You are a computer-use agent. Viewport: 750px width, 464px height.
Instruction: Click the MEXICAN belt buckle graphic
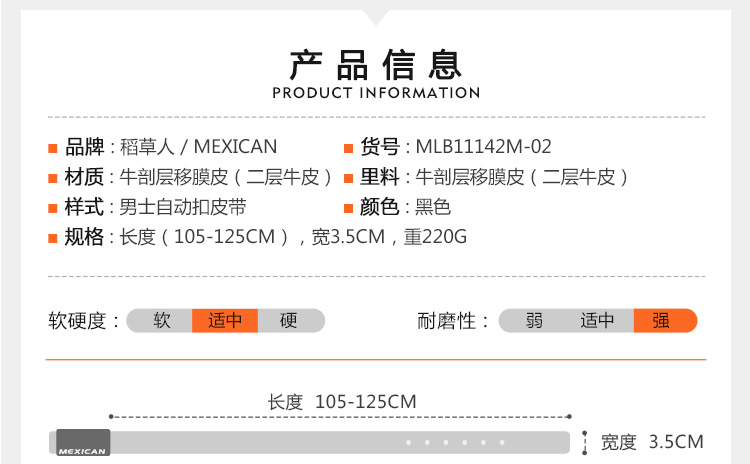83,442
